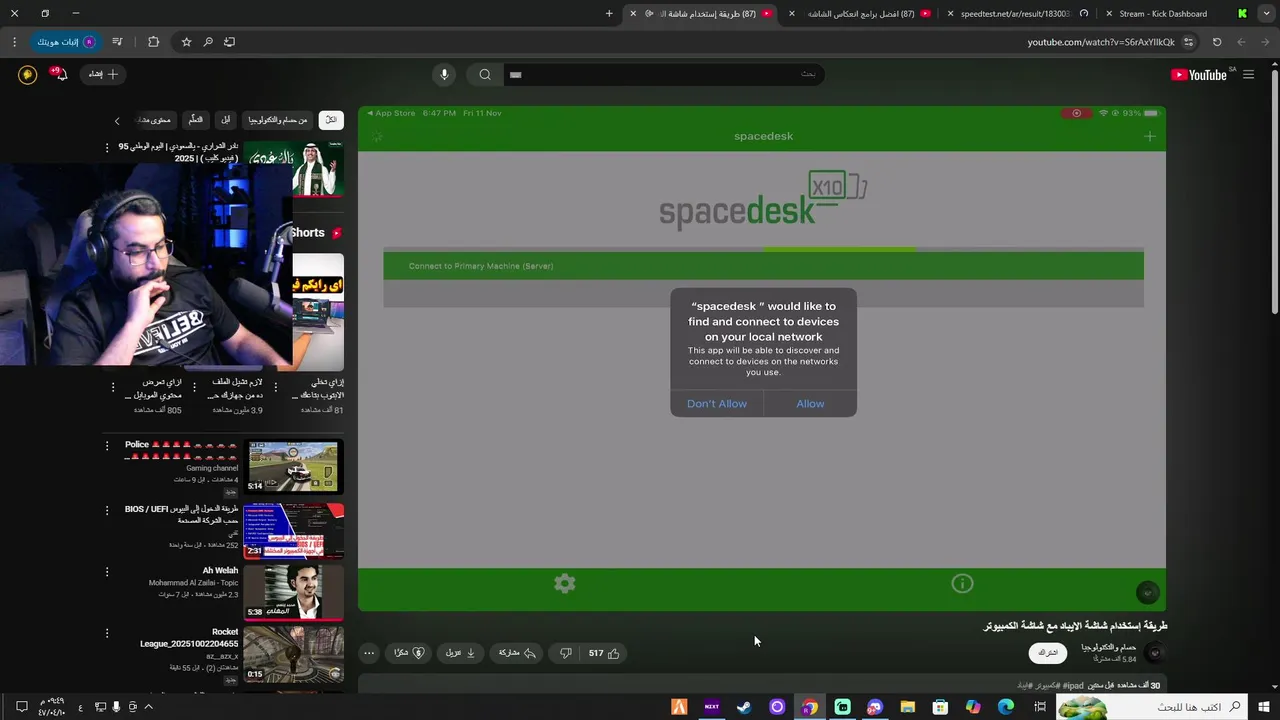
Task: Open the Windows Start button
Action: 1264,707
